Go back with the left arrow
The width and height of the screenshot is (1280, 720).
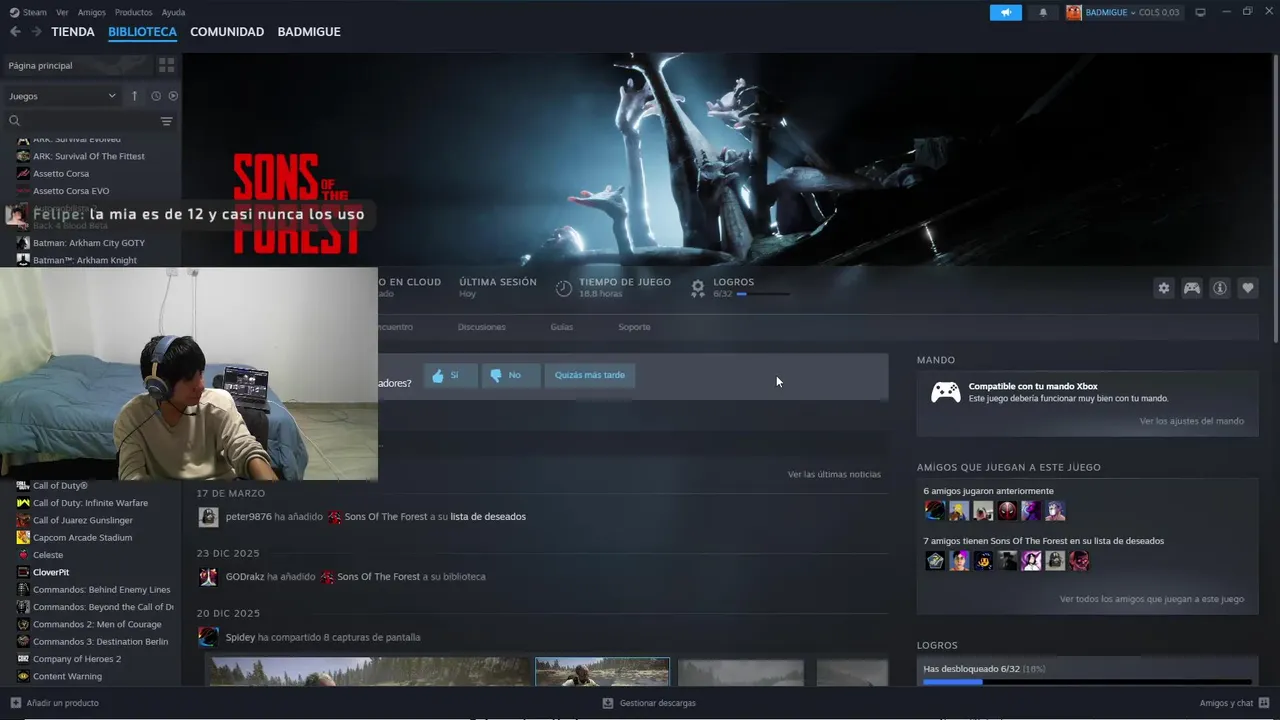point(15,32)
